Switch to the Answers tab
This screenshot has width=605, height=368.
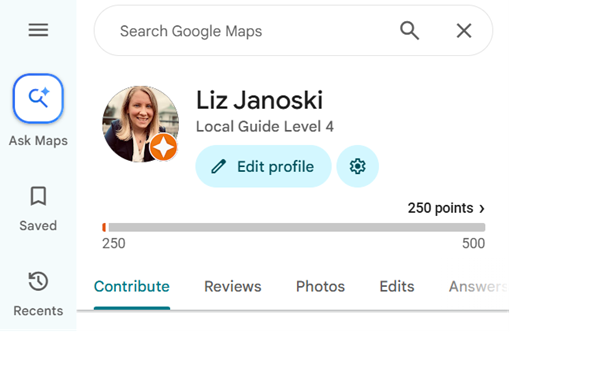tap(478, 287)
